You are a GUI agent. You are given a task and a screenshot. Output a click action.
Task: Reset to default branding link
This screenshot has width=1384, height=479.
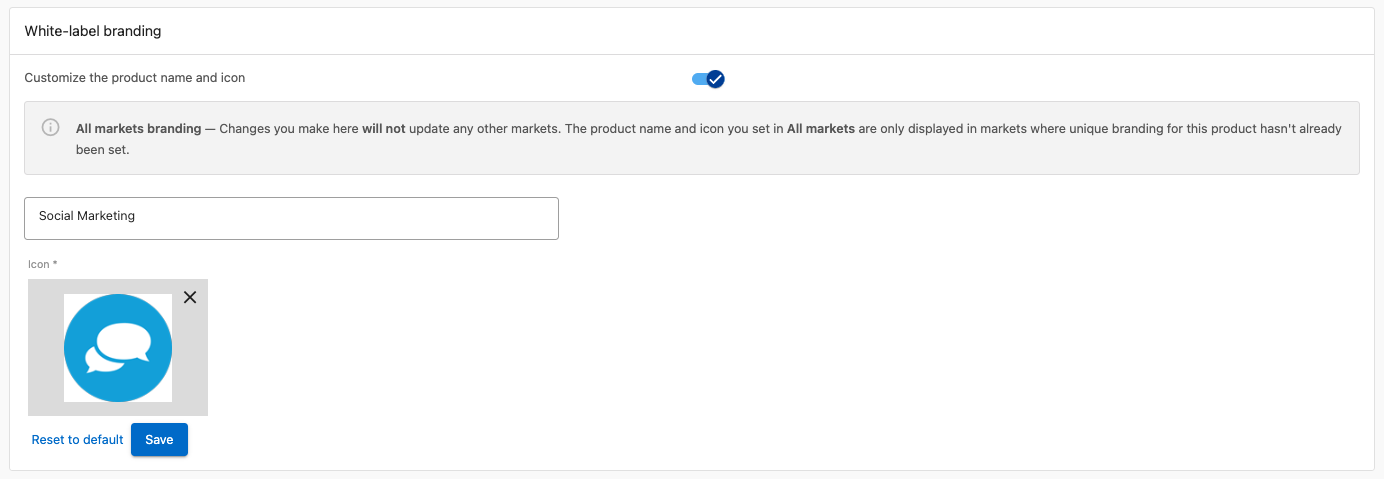[x=77, y=440]
